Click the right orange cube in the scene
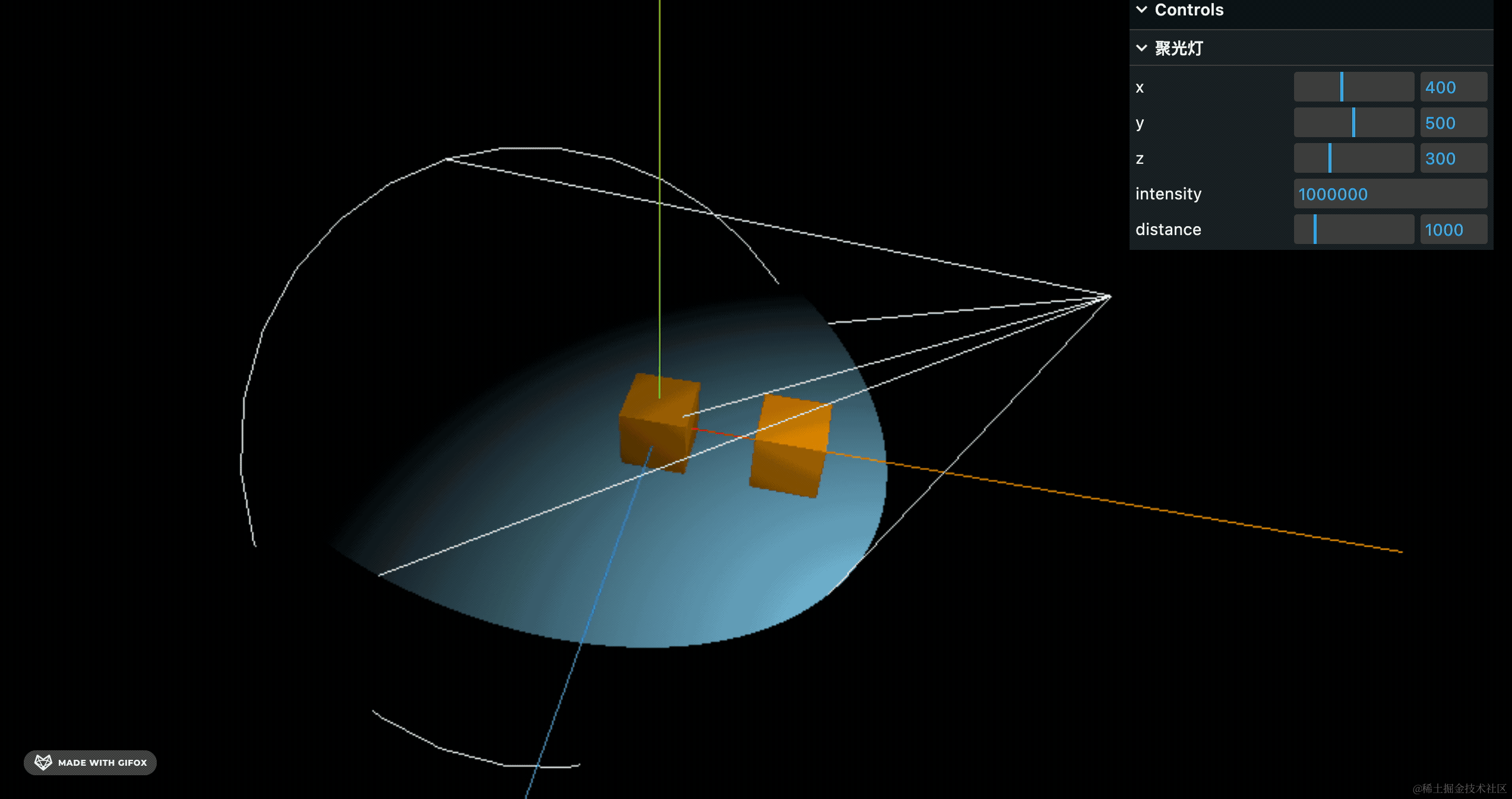This screenshot has height=799, width=1512. [x=790, y=446]
